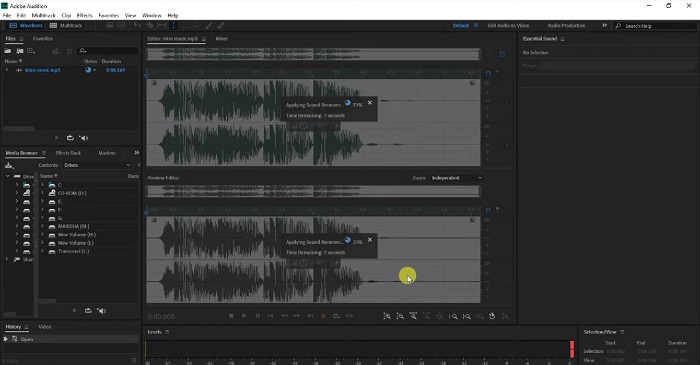Expand the MARISHA (M:) drive
Viewport: 700px width, 365px height.
click(x=42, y=226)
